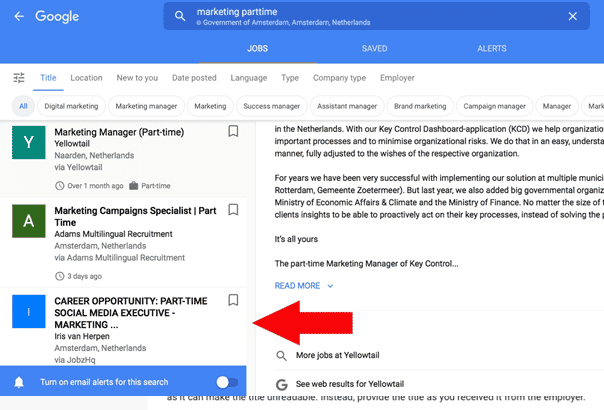Click the text Turn on email alerts for this search
The width and height of the screenshot is (604, 410).
pos(104,382)
